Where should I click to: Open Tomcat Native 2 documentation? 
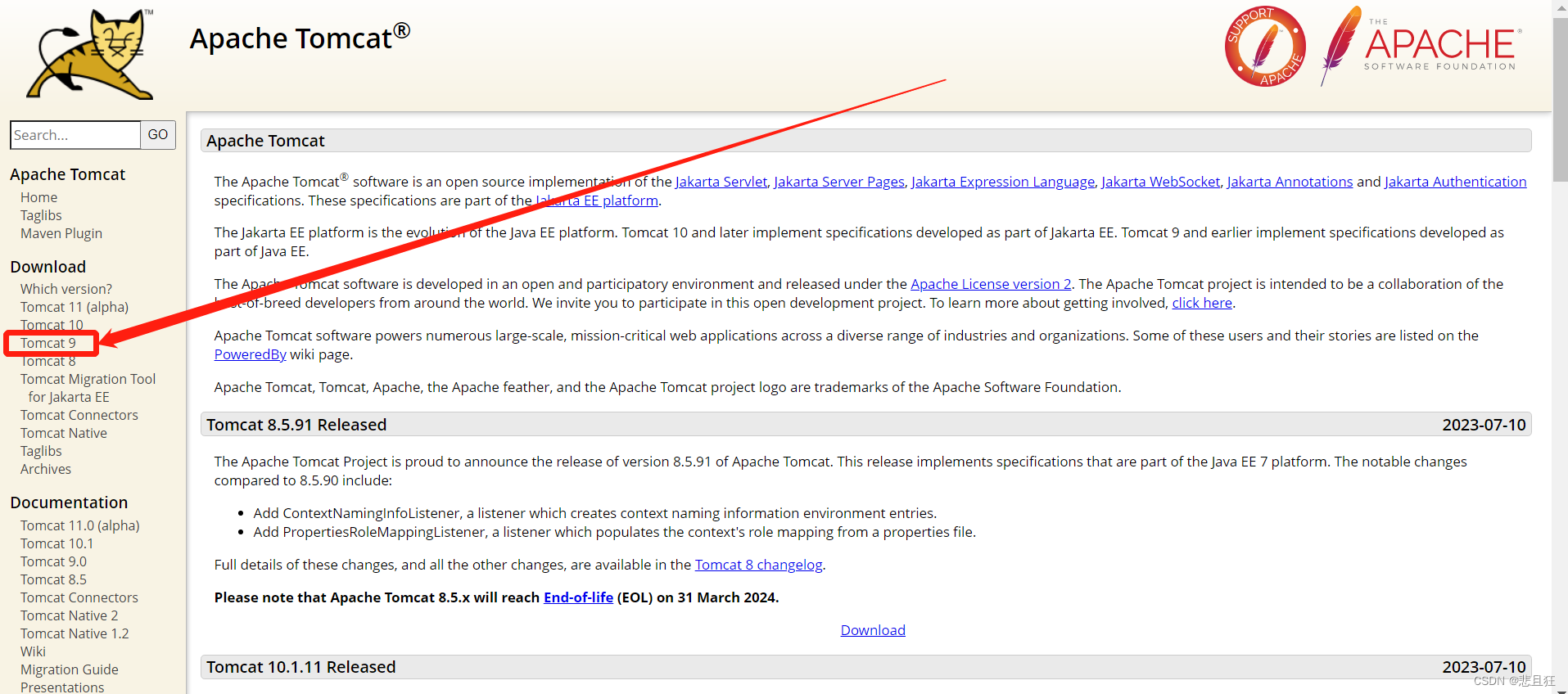[x=70, y=615]
